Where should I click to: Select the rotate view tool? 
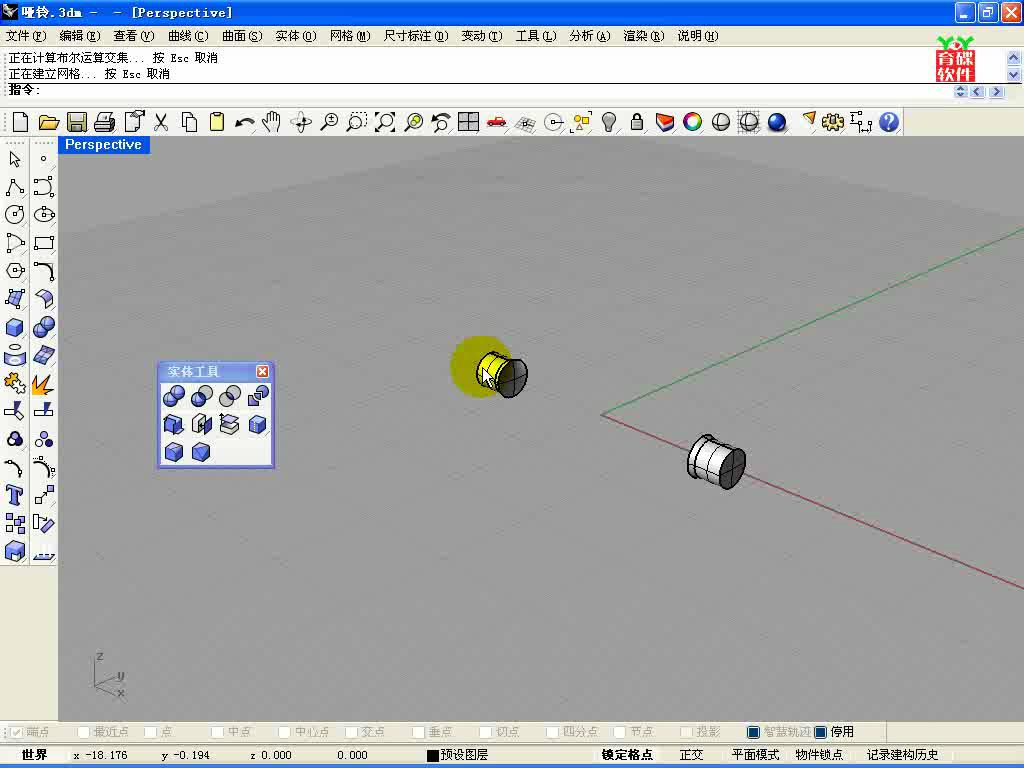point(301,122)
